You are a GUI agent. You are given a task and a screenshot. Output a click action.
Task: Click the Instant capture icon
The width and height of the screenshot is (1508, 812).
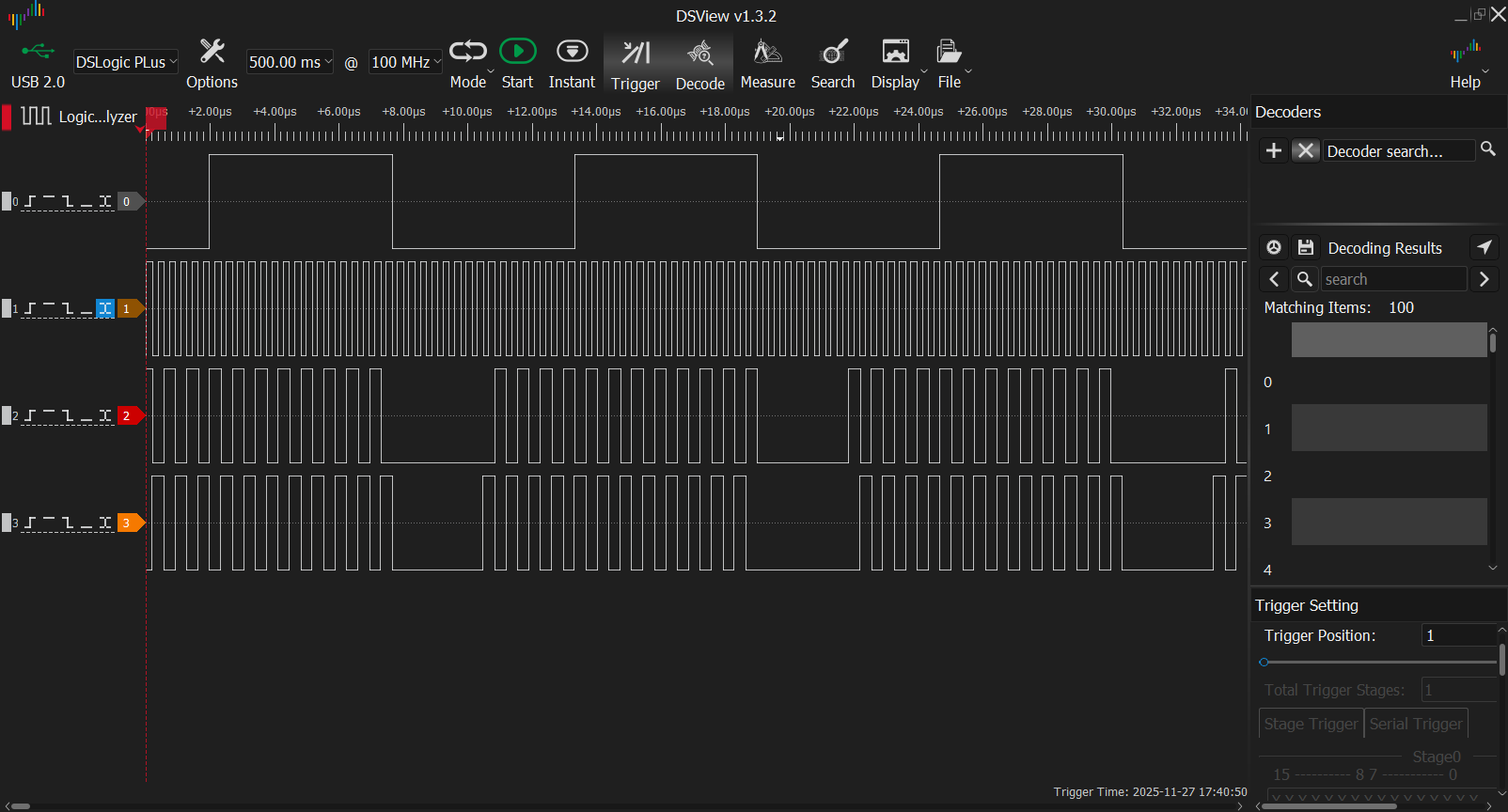572,62
